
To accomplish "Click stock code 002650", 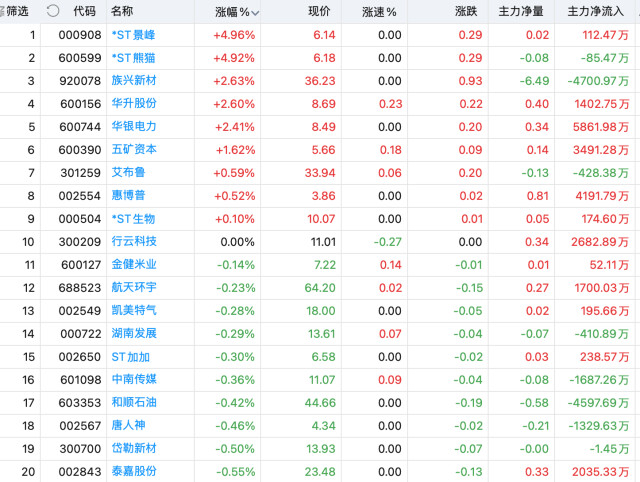I will coord(77,356).
